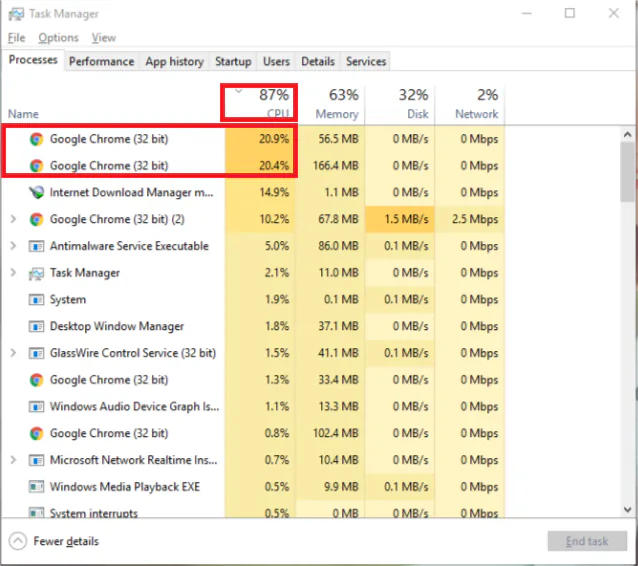Image resolution: width=638 pixels, height=566 pixels.
Task: Click the Task Manager process row icon
Action: 36,273
